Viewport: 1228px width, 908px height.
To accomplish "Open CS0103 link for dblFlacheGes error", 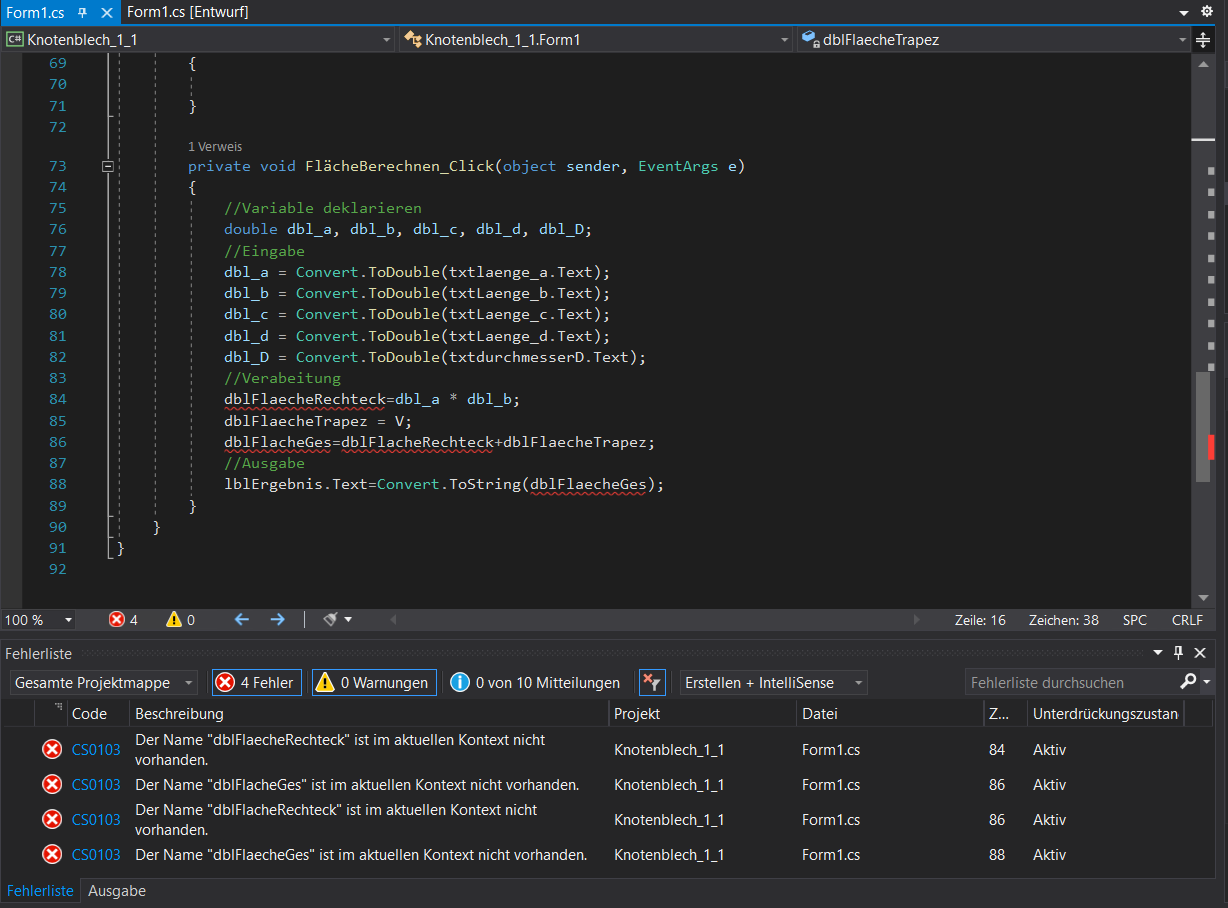I will [96, 785].
